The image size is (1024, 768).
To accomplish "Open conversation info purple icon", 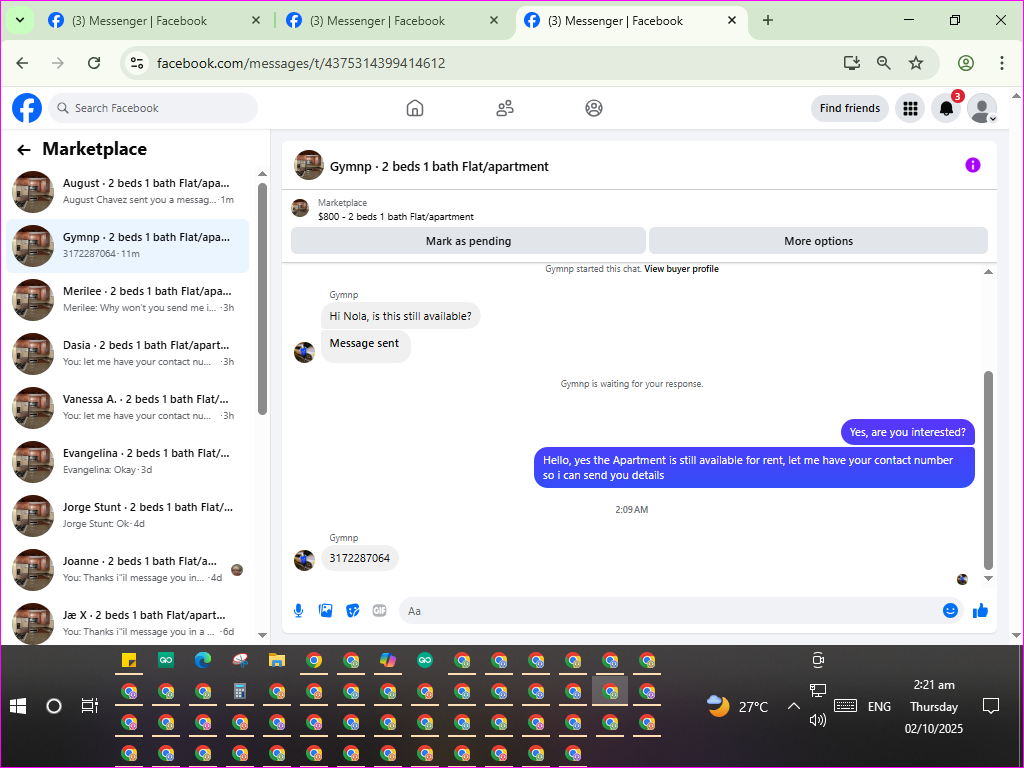I will point(972,165).
